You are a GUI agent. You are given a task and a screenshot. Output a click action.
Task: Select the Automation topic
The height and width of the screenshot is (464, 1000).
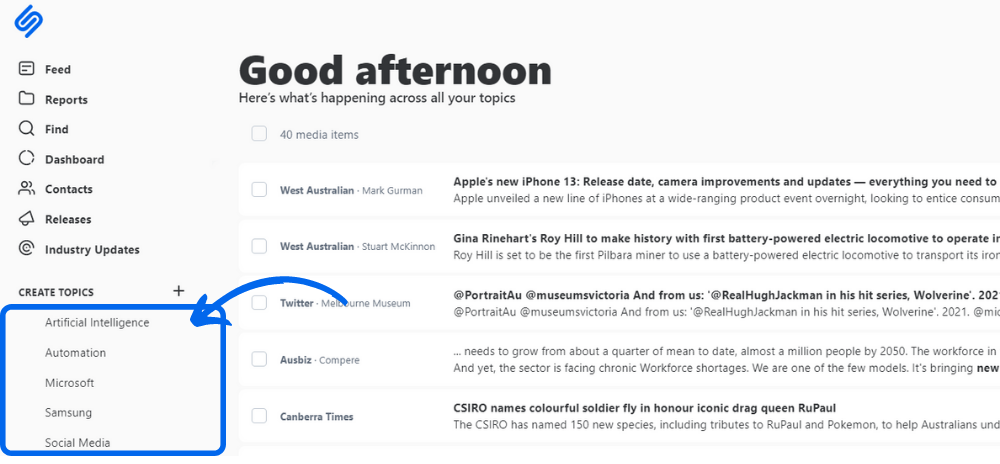coord(75,352)
